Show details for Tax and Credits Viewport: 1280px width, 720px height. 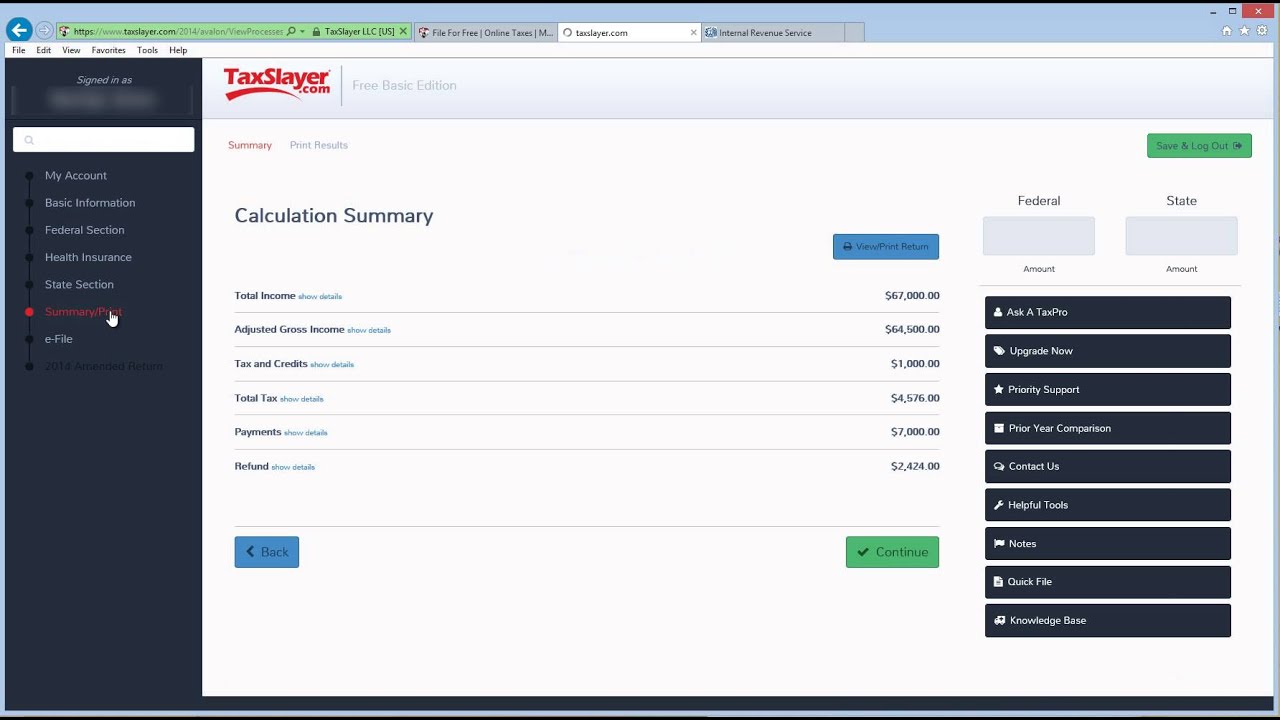(x=332, y=365)
